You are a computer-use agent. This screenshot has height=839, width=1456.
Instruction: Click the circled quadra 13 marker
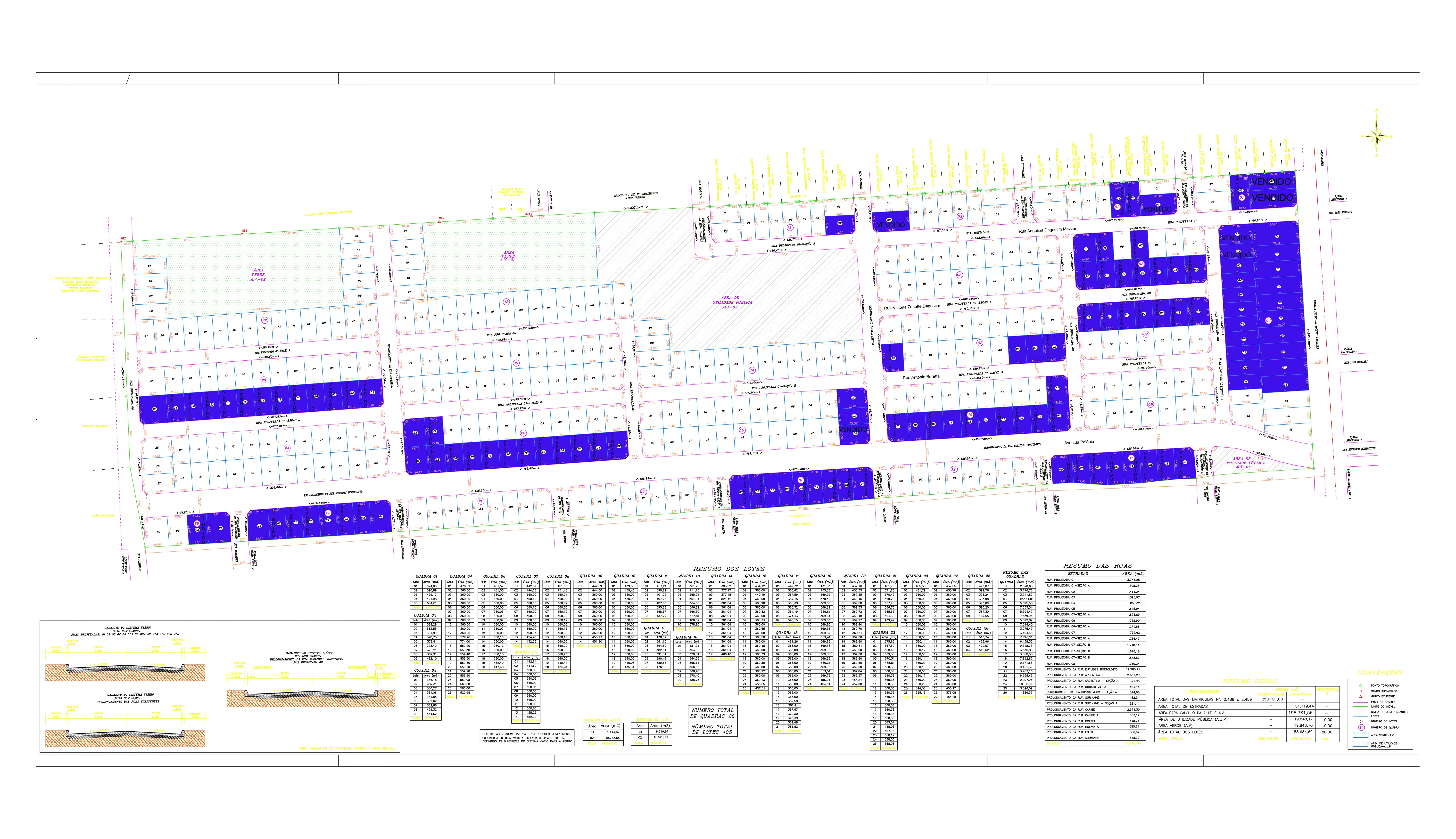(790, 228)
